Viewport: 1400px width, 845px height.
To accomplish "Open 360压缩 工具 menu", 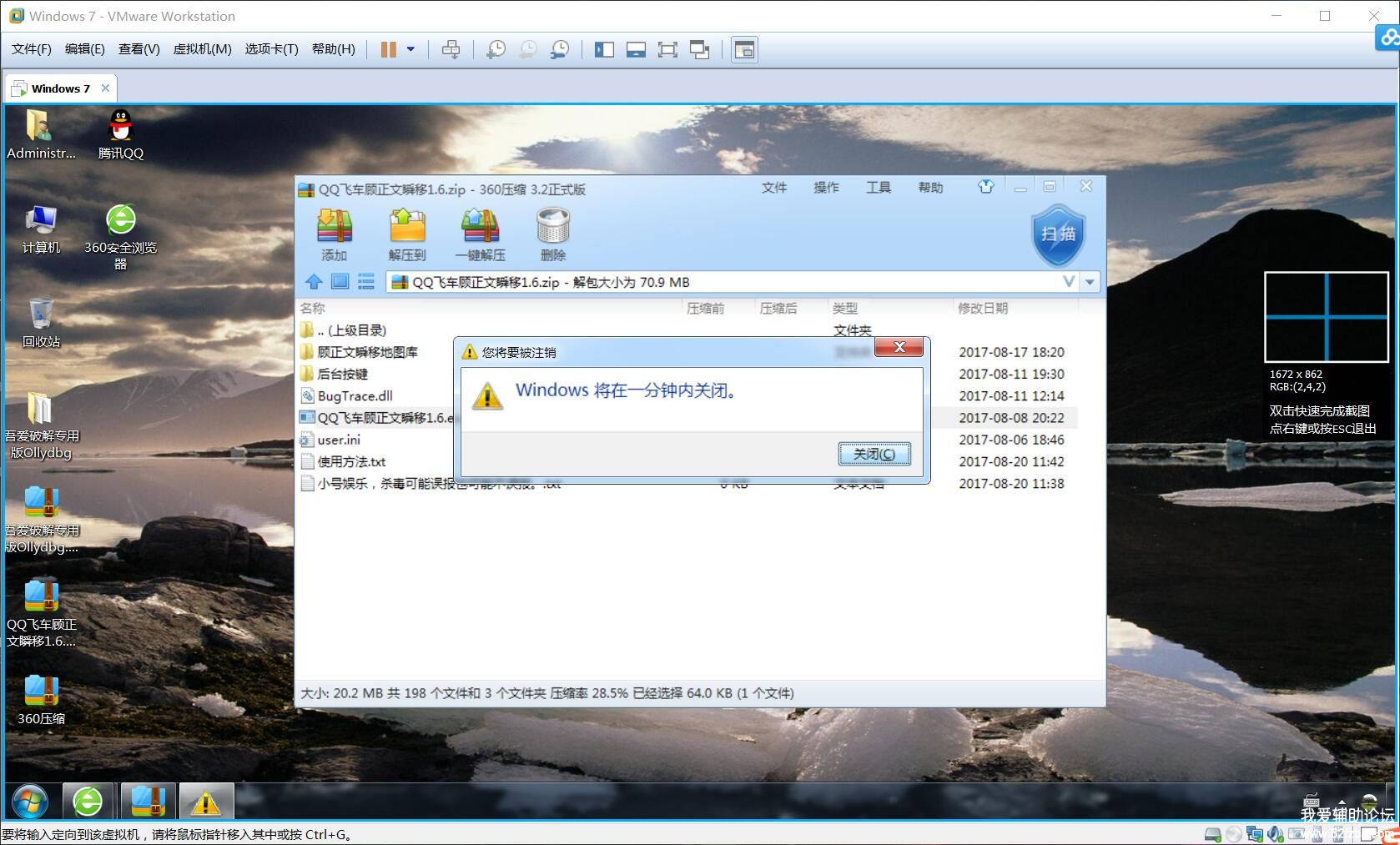I will (x=879, y=188).
